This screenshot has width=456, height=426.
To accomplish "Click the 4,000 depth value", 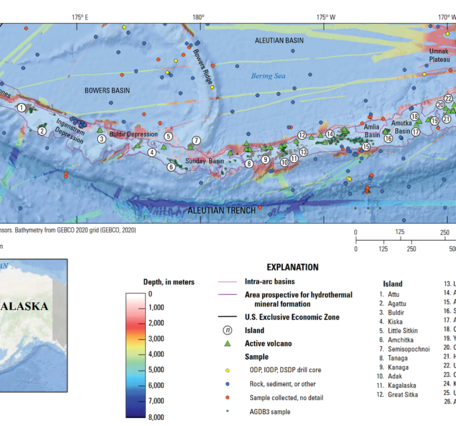I will tap(156, 354).
